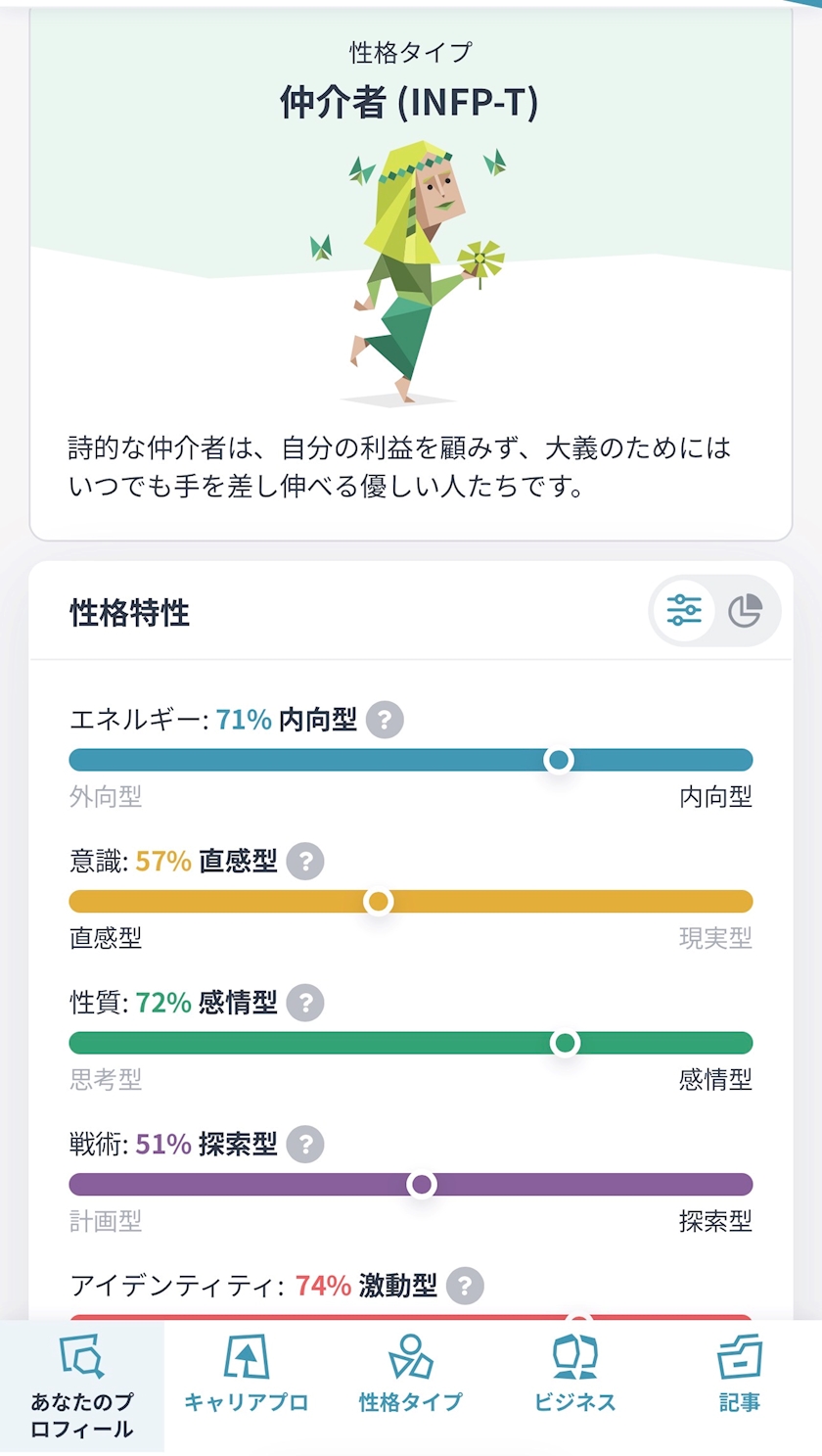822x1456 pixels.
Task: Click the エネルギー slider handle
Action: click(559, 760)
